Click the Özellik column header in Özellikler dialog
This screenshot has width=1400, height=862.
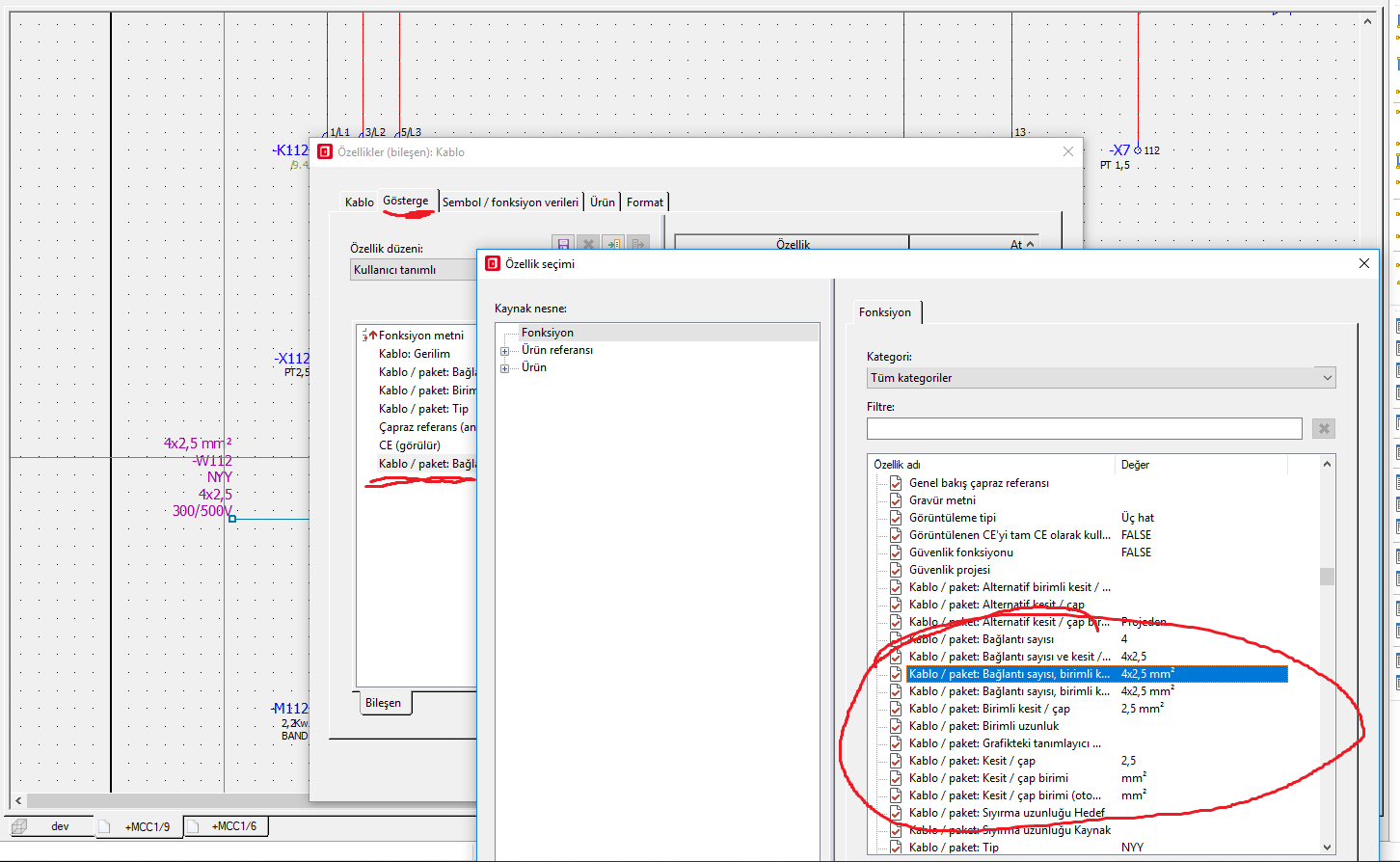click(x=793, y=245)
